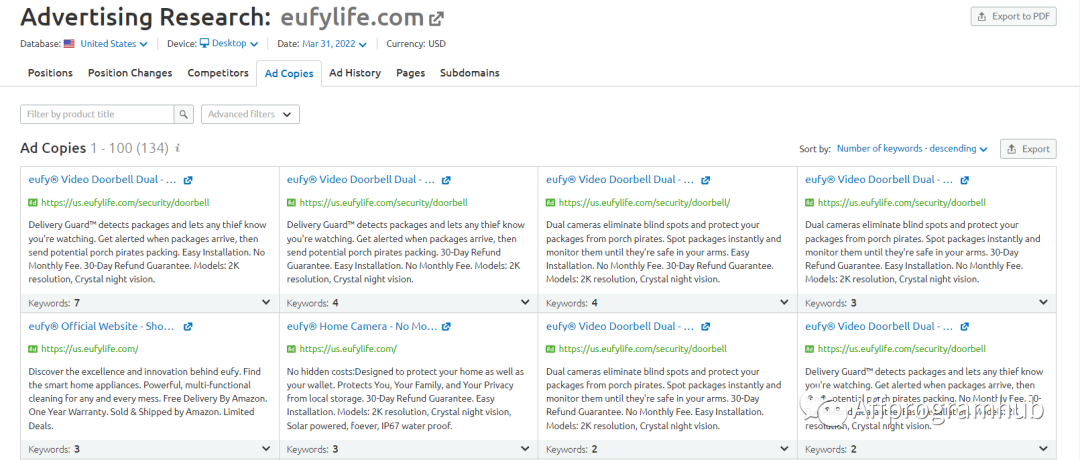Open the Sort by Number of keywords dropdown

pos(912,149)
